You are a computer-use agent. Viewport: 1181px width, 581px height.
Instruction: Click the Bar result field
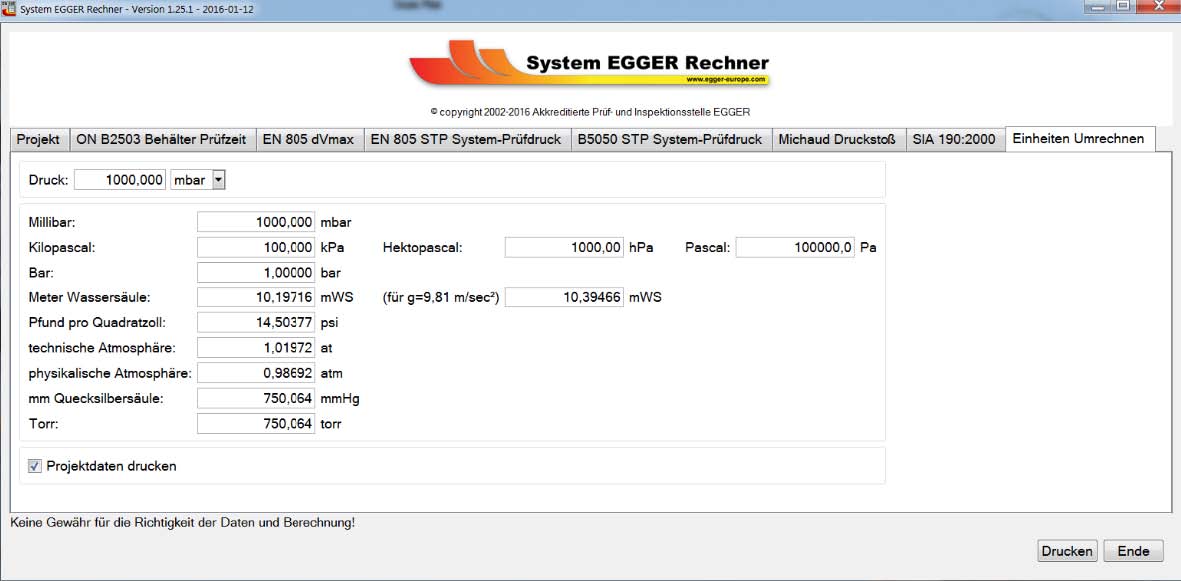click(256, 272)
